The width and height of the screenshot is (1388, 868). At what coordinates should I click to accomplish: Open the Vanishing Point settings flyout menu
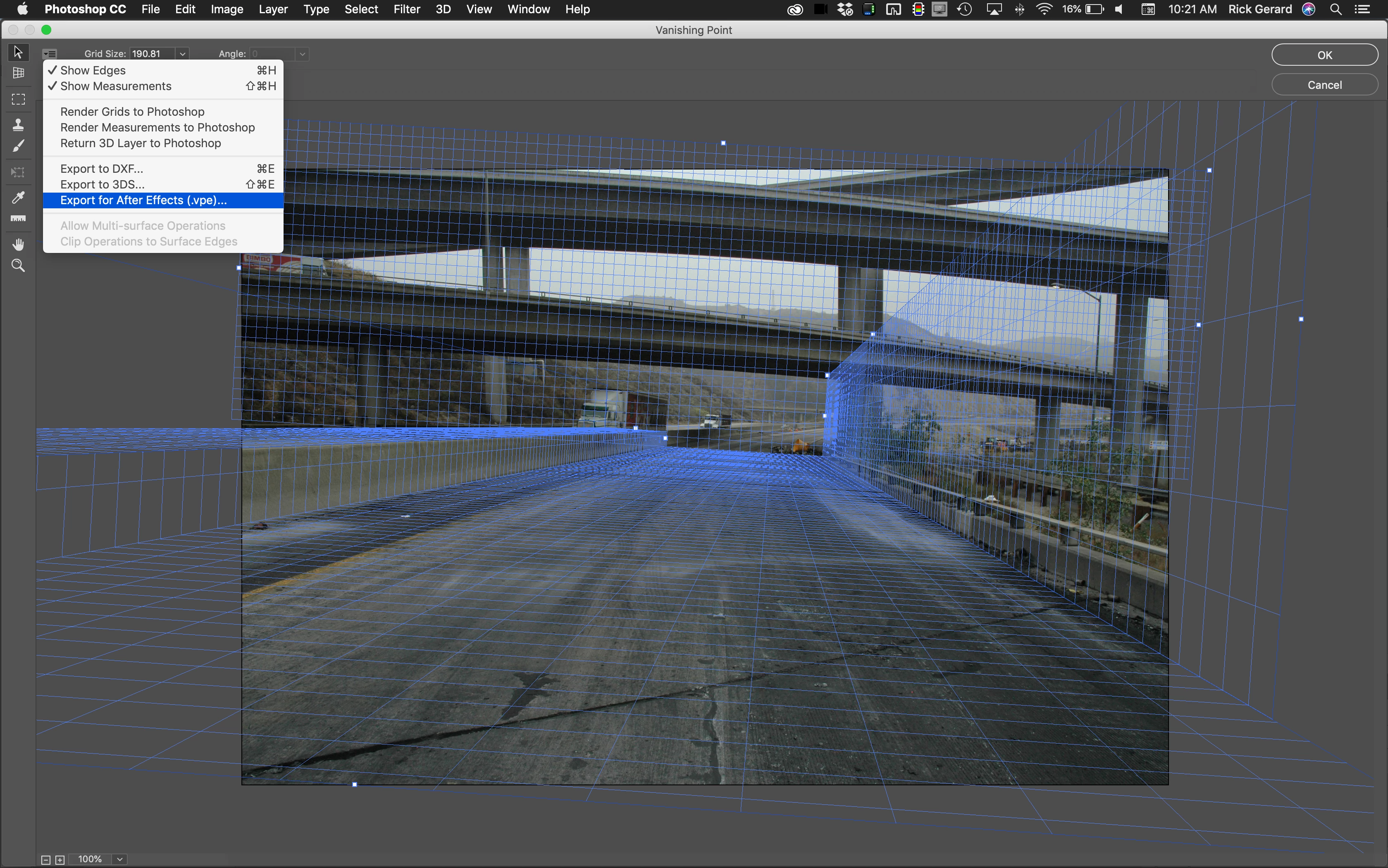tap(50, 54)
